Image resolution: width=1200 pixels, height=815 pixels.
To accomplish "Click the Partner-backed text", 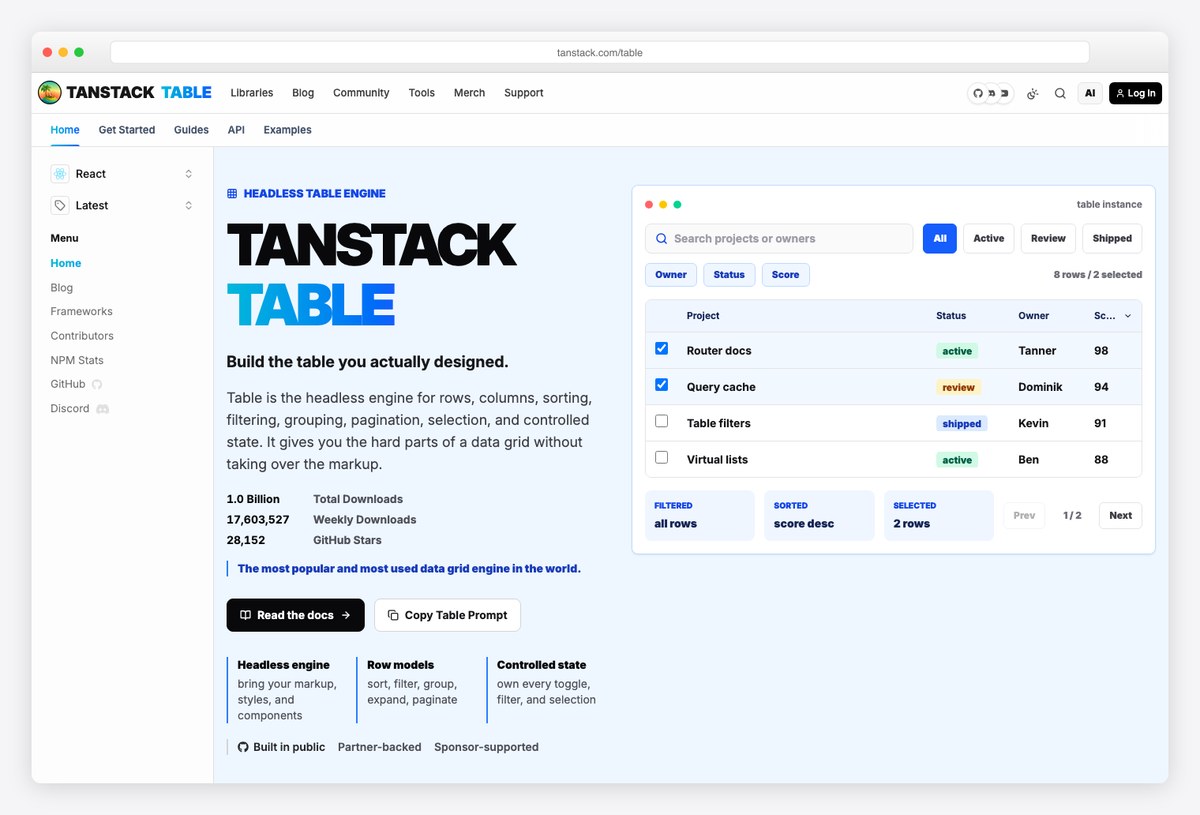I will pos(380,747).
